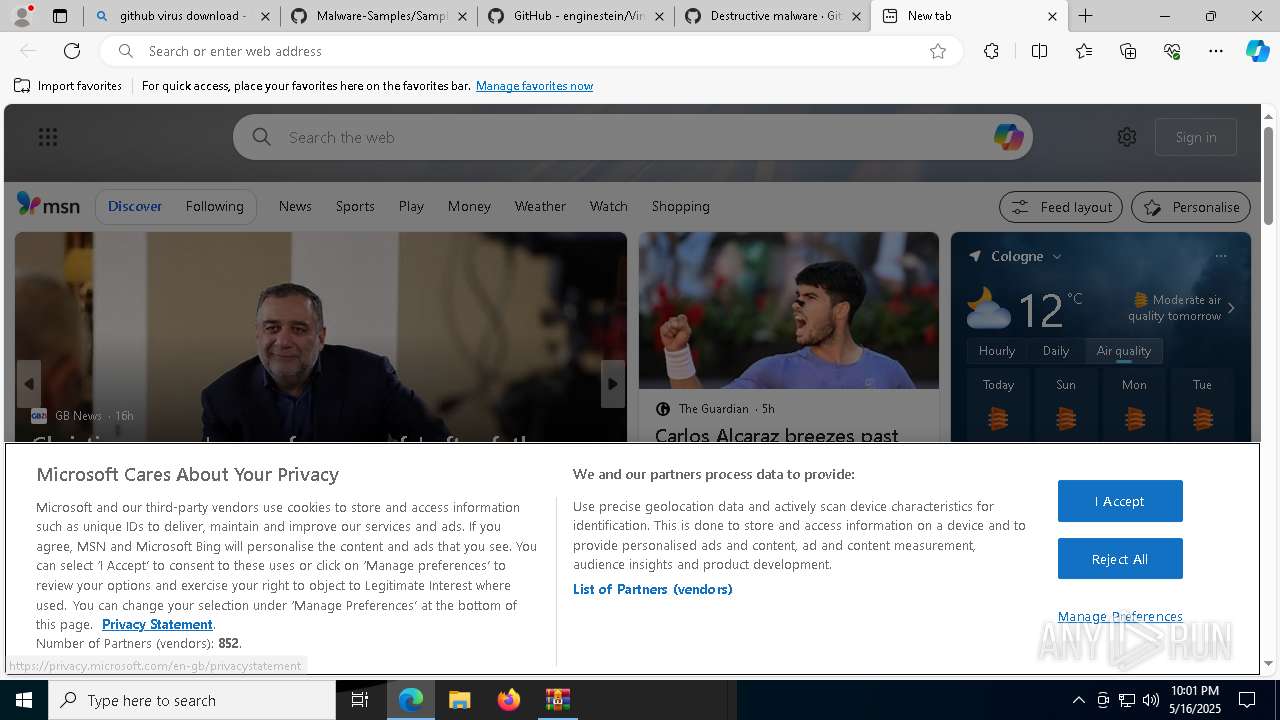Open the tab actions menu icon
The image size is (1280, 720).
(60, 16)
